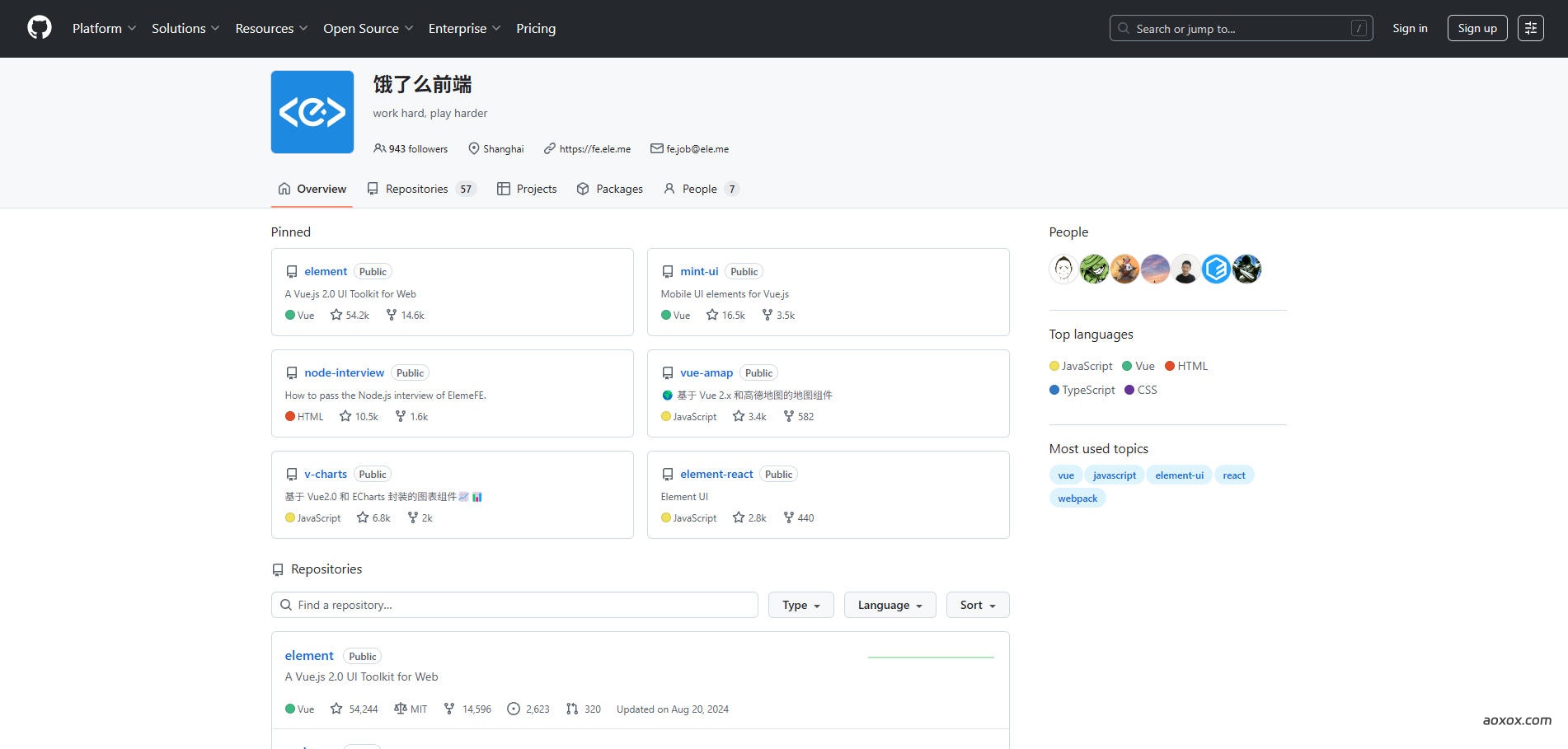Open the command palette icon near Sign in

click(1531, 27)
